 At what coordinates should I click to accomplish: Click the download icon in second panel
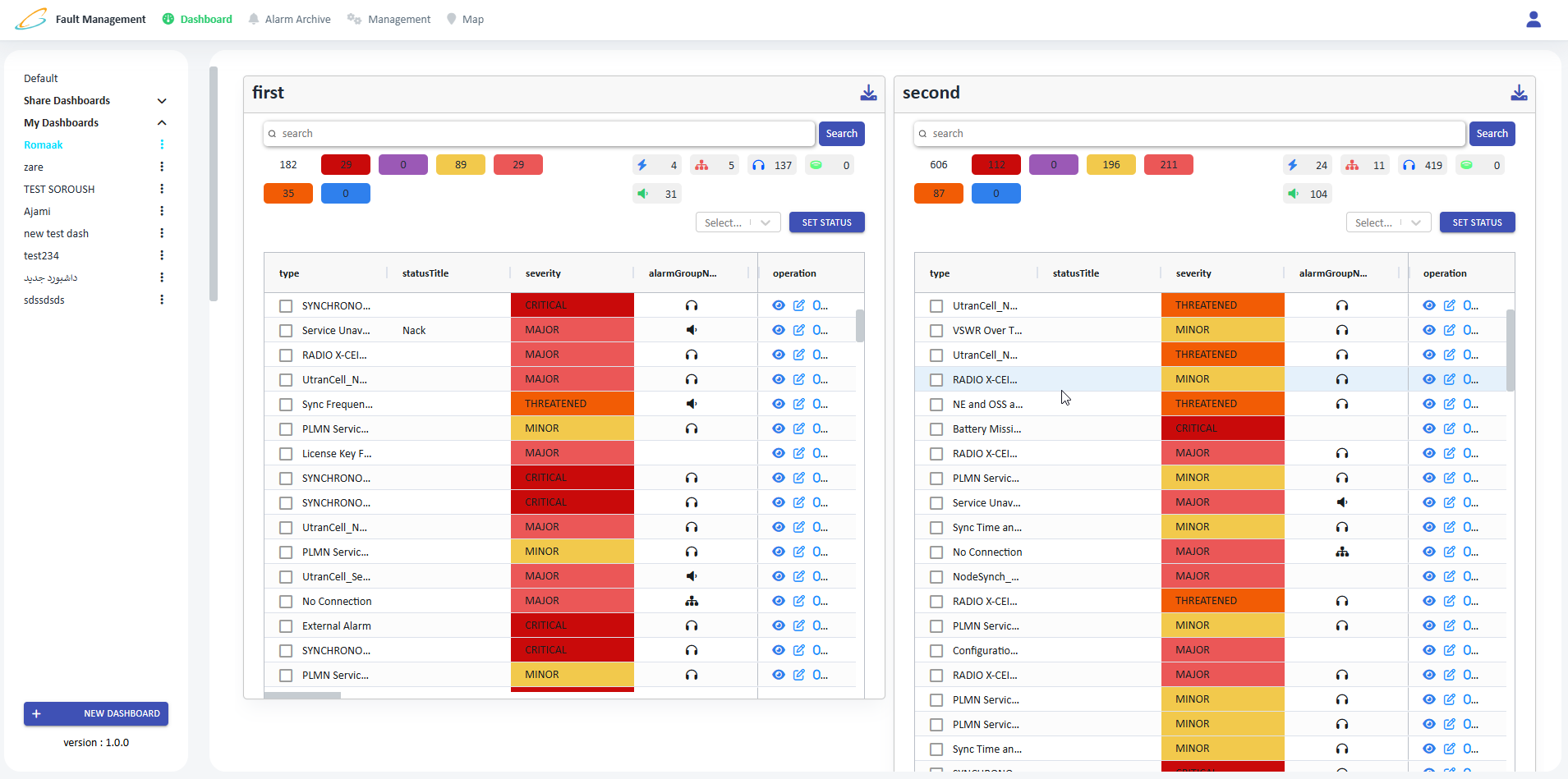1519,93
